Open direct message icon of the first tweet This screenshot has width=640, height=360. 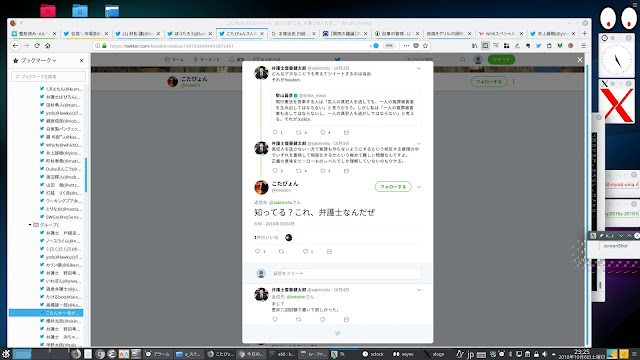click(x=346, y=132)
